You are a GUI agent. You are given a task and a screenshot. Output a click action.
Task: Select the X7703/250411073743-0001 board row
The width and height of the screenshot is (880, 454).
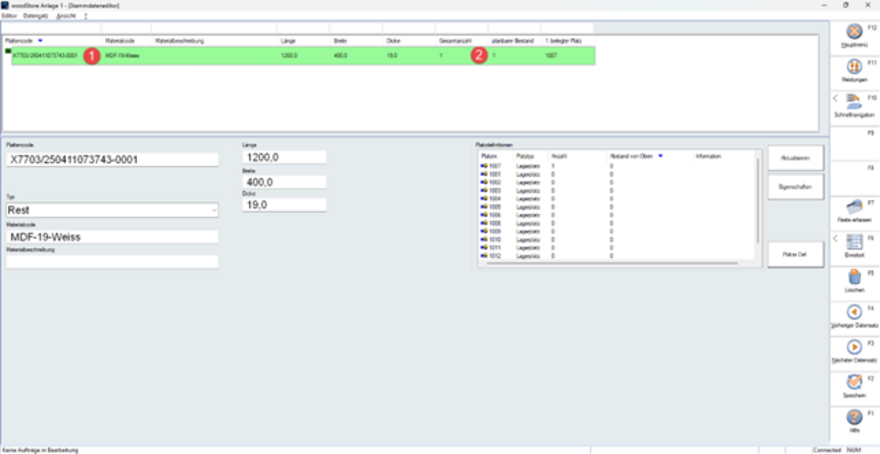point(303,56)
